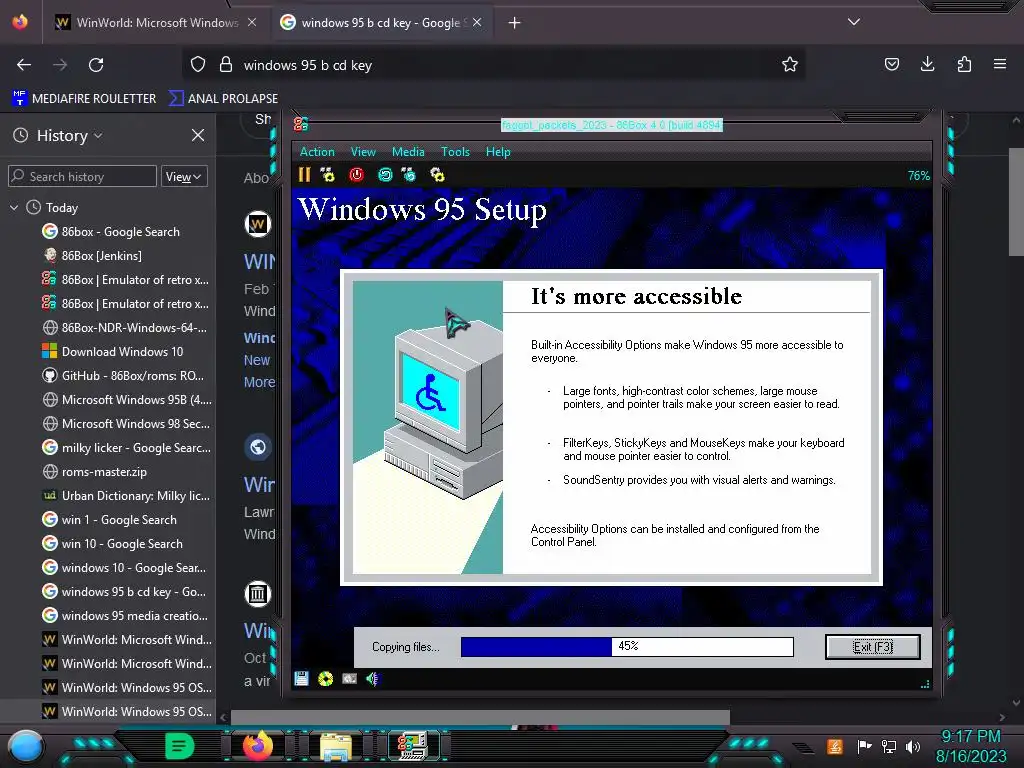Open Microsoft Windows 98 Sec... history entry
This screenshot has width=1024, height=768.
127,424
